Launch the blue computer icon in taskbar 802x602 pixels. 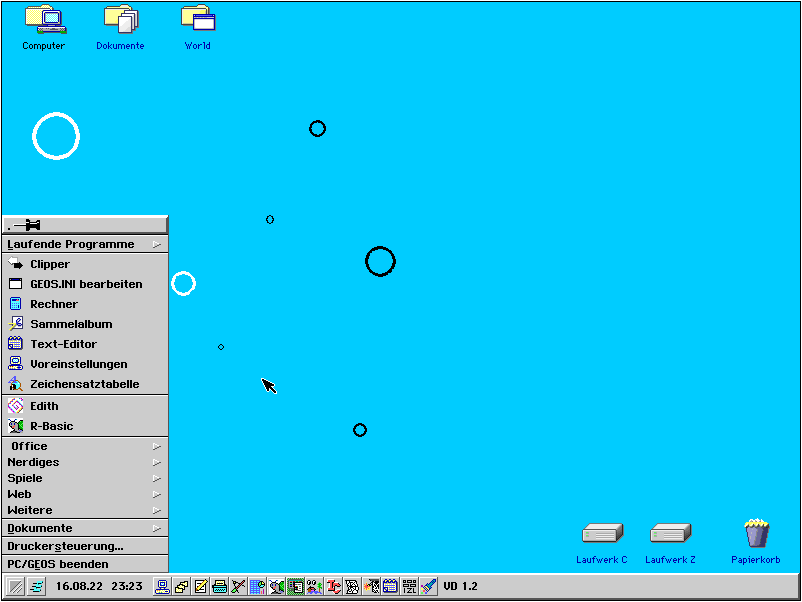(x=163, y=586)
